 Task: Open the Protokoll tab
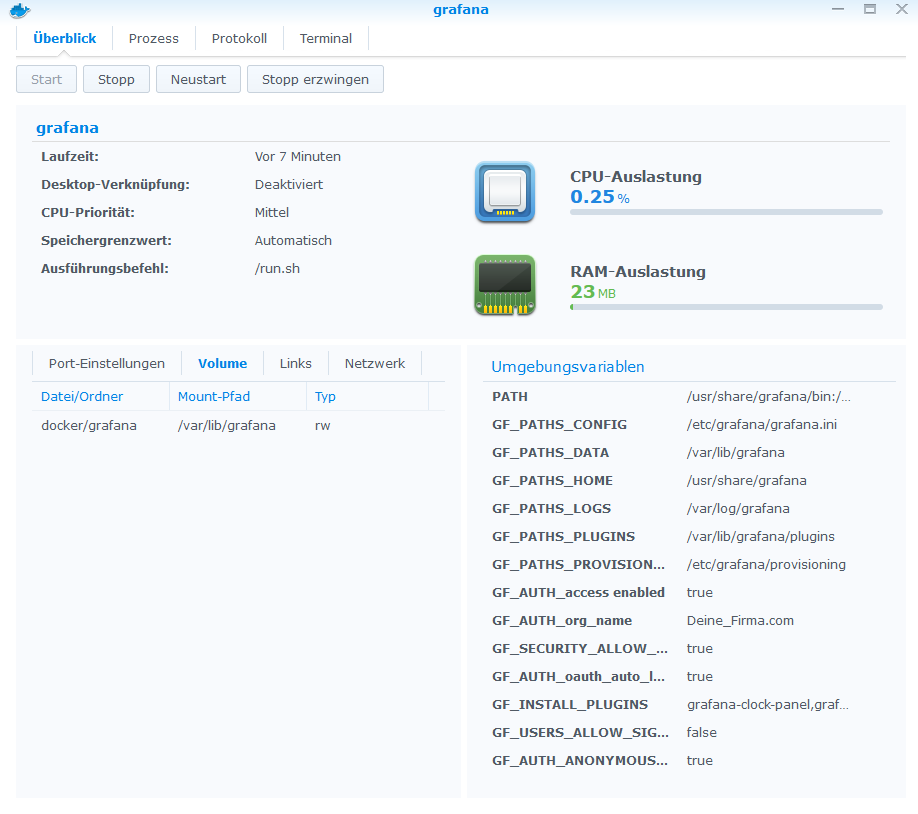(x=239, y=39)
